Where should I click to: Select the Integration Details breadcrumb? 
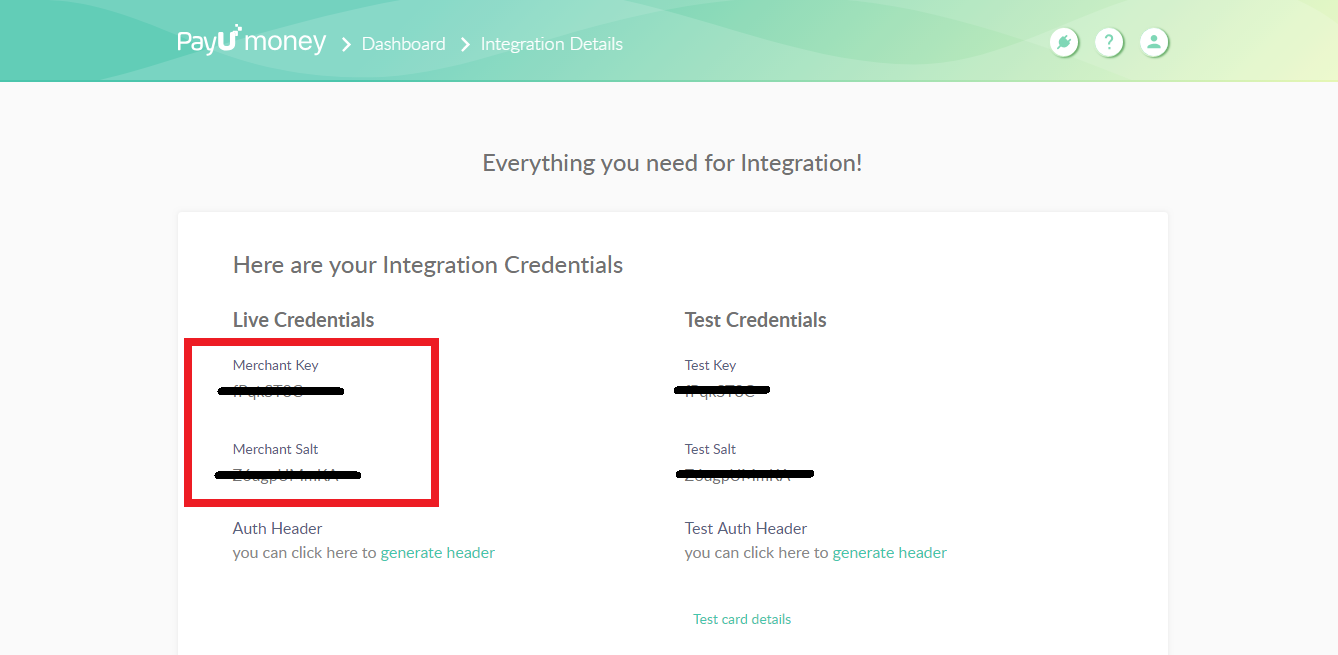tap(551, 44)
